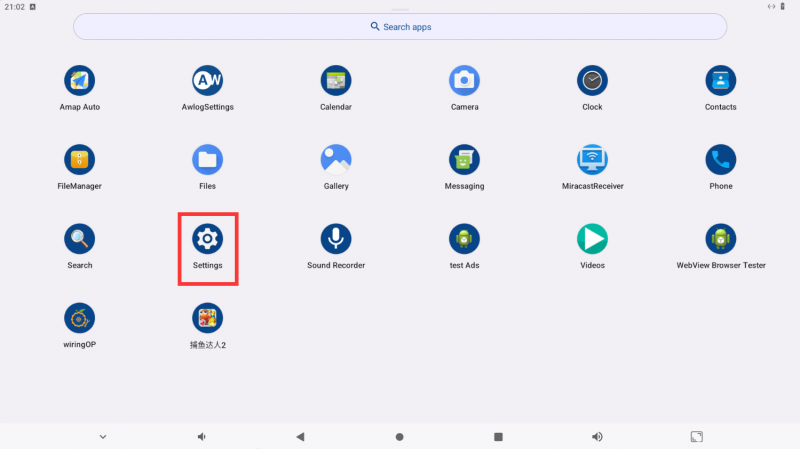The image size is (800, 449).
Task: Open the Phone app
Action: (720, 160)
